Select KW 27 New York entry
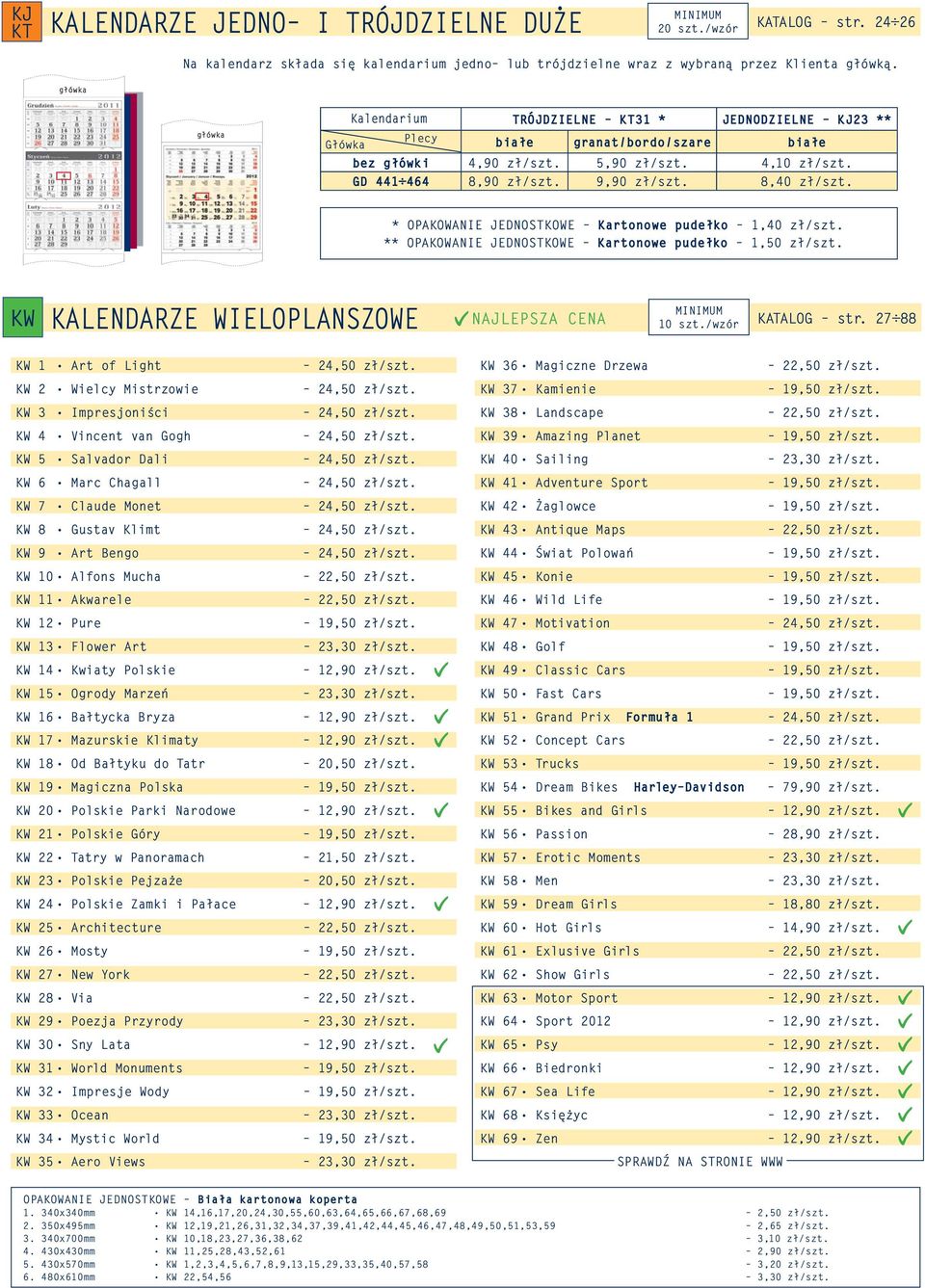925x1288 pixels. [234, 974]
